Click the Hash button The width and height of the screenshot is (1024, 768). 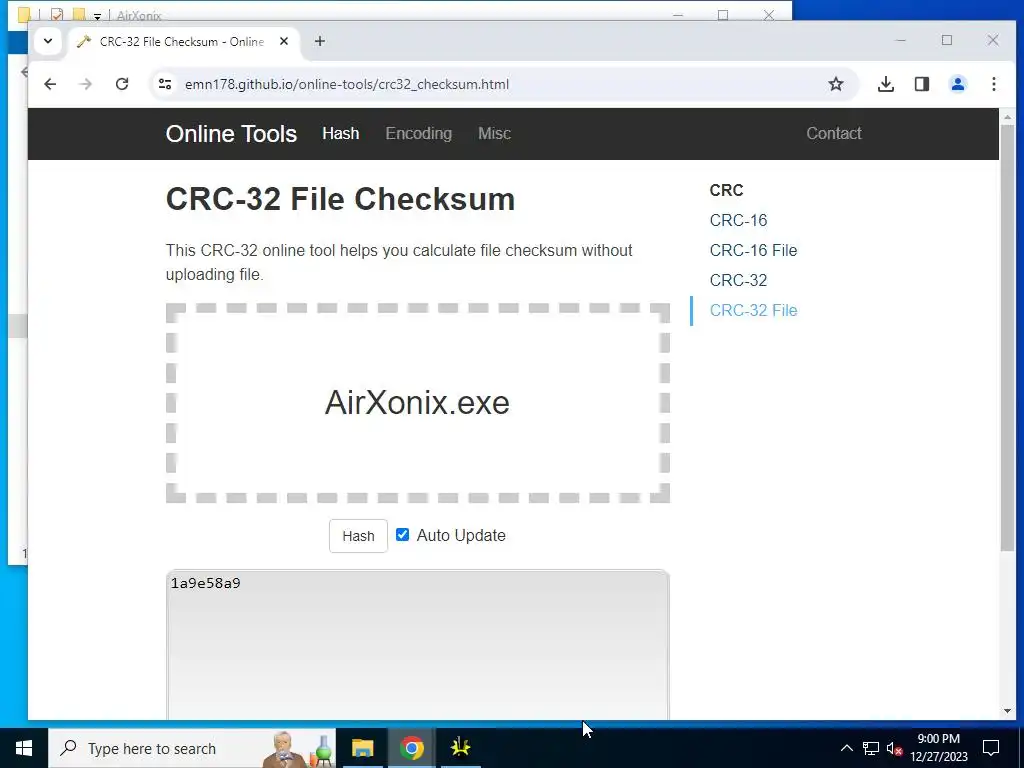coord(358,536)
